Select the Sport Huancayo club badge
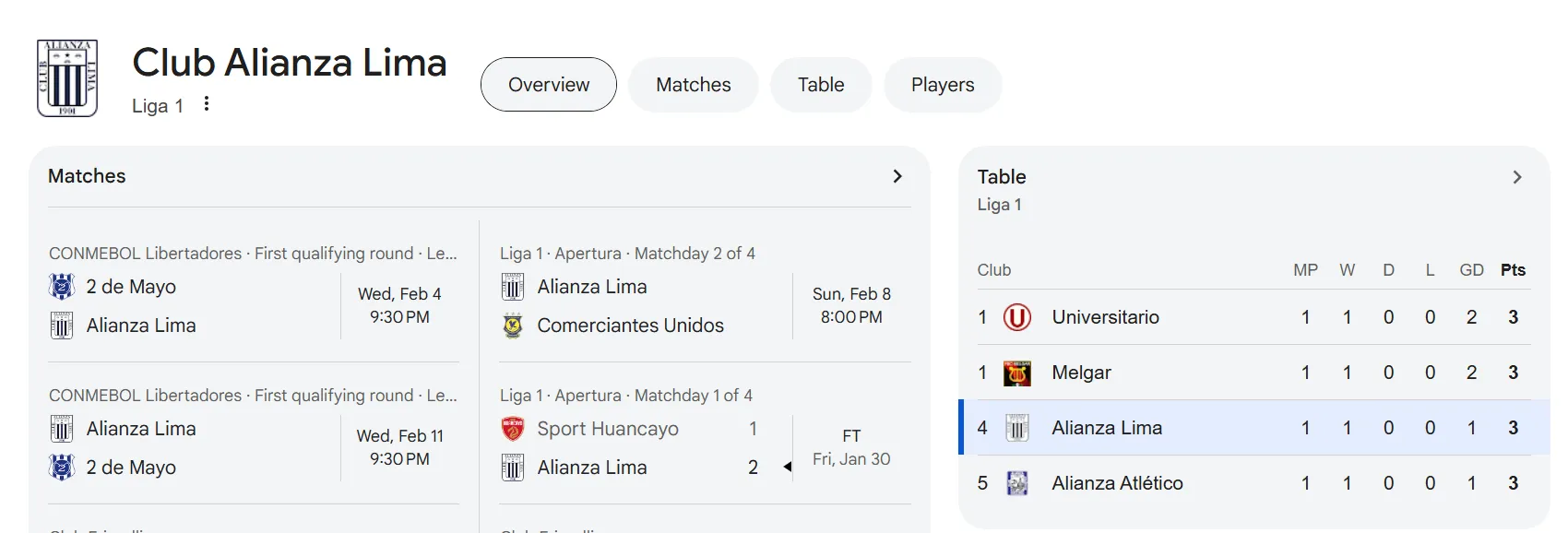 (513, 428)
